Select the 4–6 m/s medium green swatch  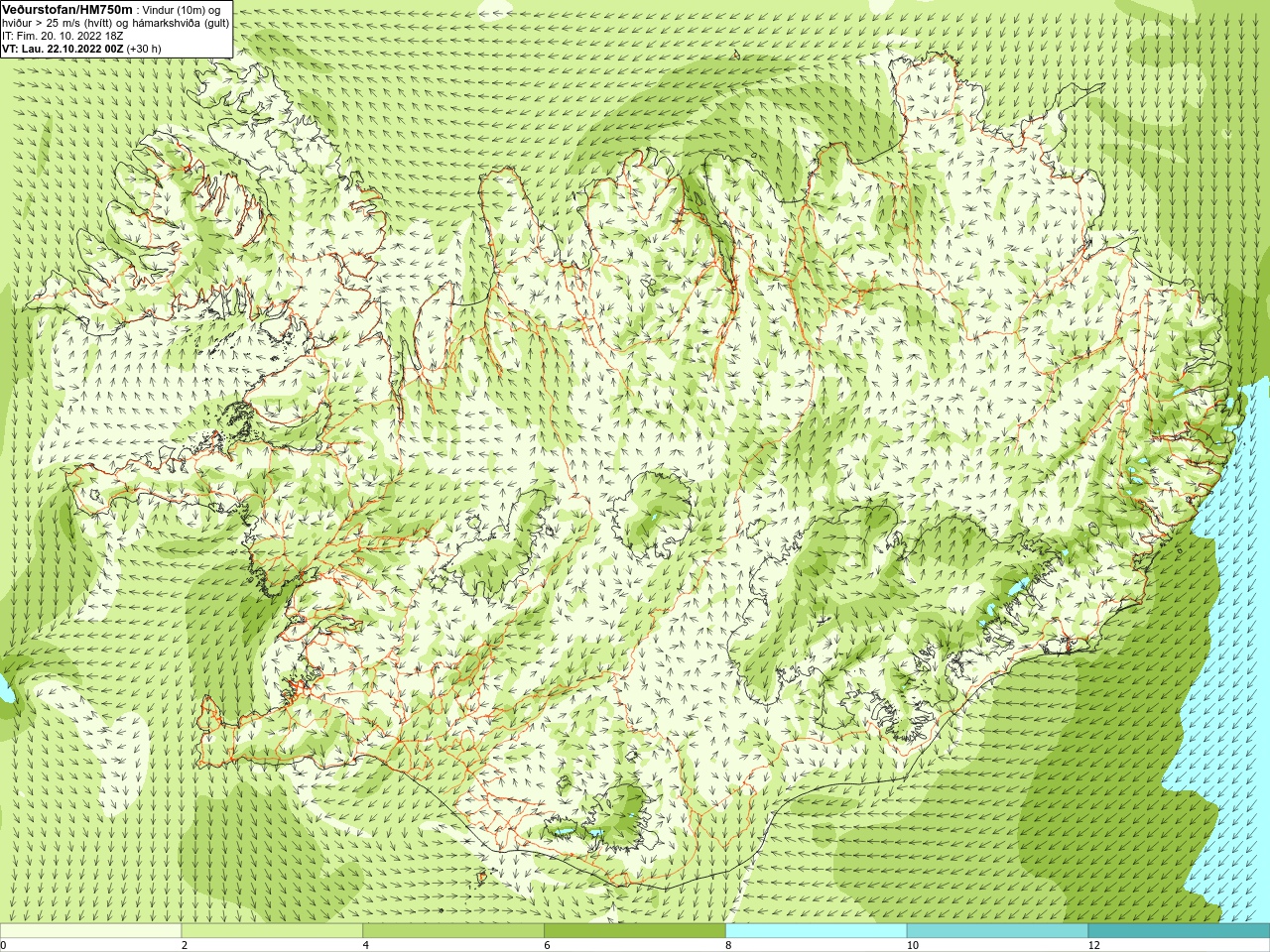[453, 931]
